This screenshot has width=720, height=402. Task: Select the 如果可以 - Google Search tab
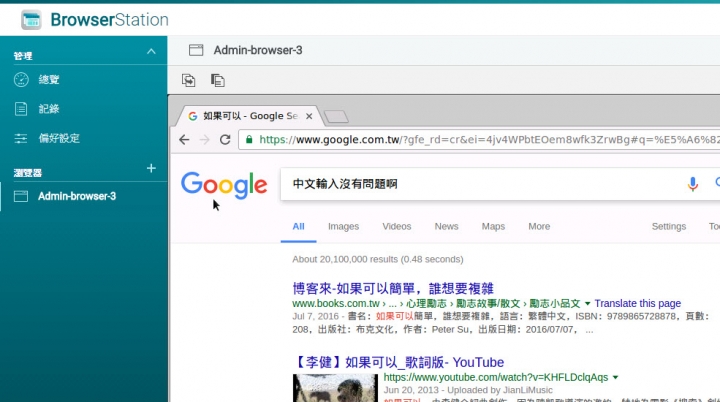click(248, 116)
